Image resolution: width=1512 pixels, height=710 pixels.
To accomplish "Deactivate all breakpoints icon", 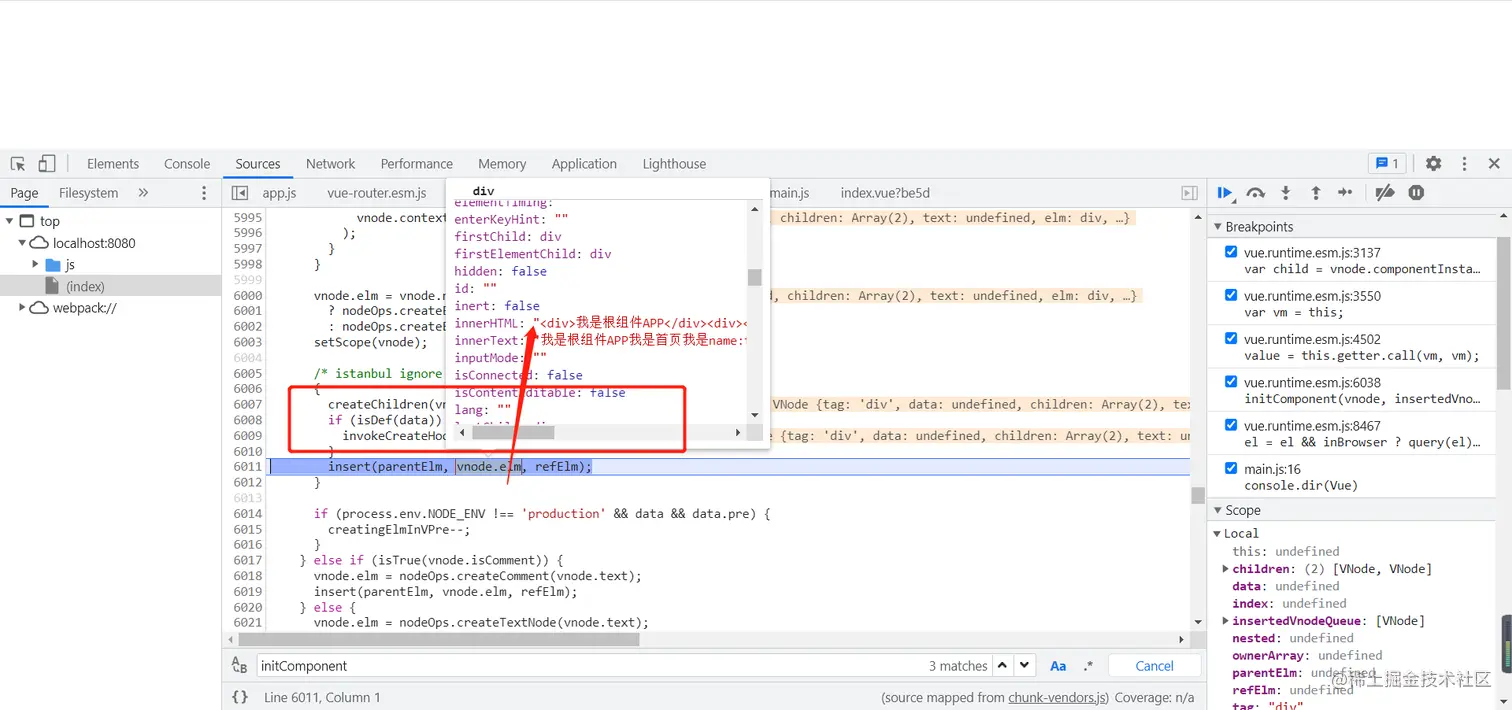I will (1385, 193).
